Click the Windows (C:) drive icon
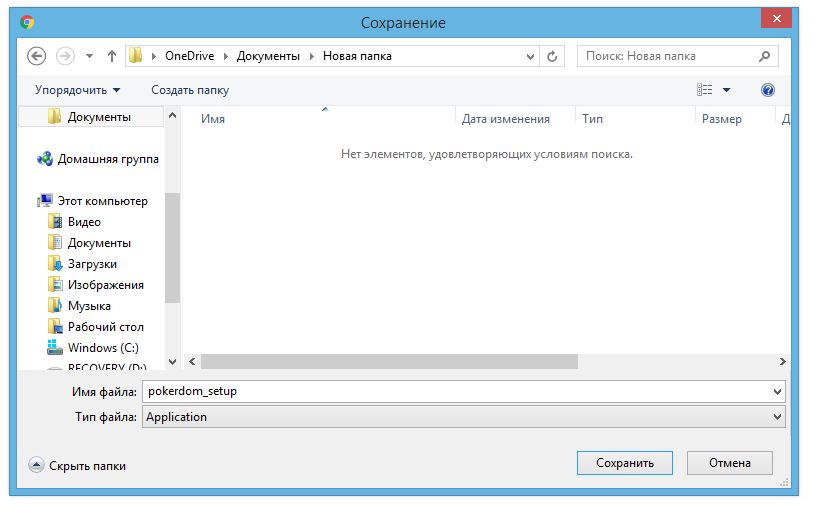815x517 pixels. 55,347
